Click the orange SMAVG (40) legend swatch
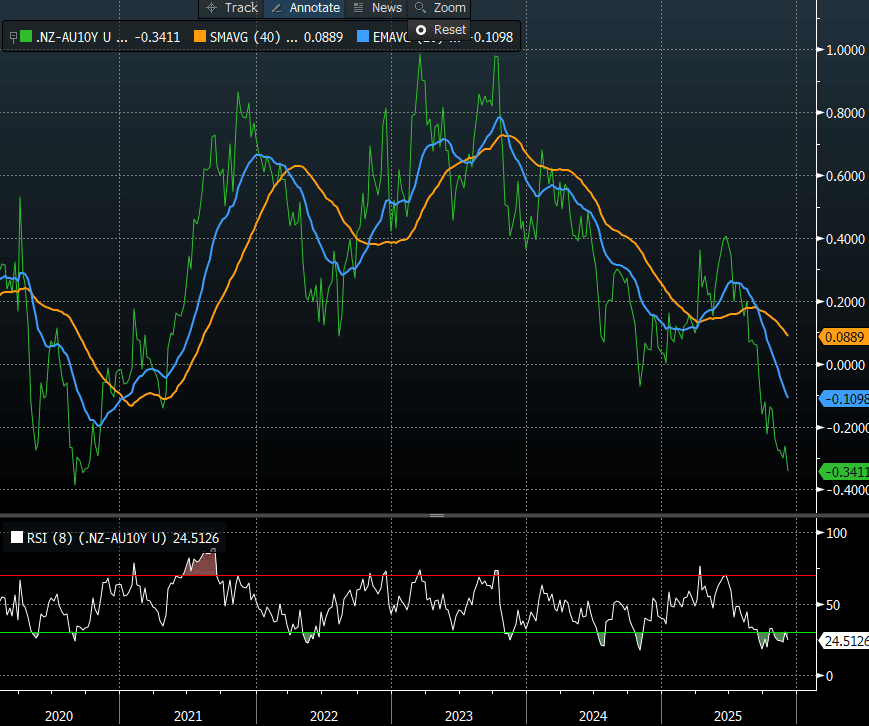 click(200, 37)
